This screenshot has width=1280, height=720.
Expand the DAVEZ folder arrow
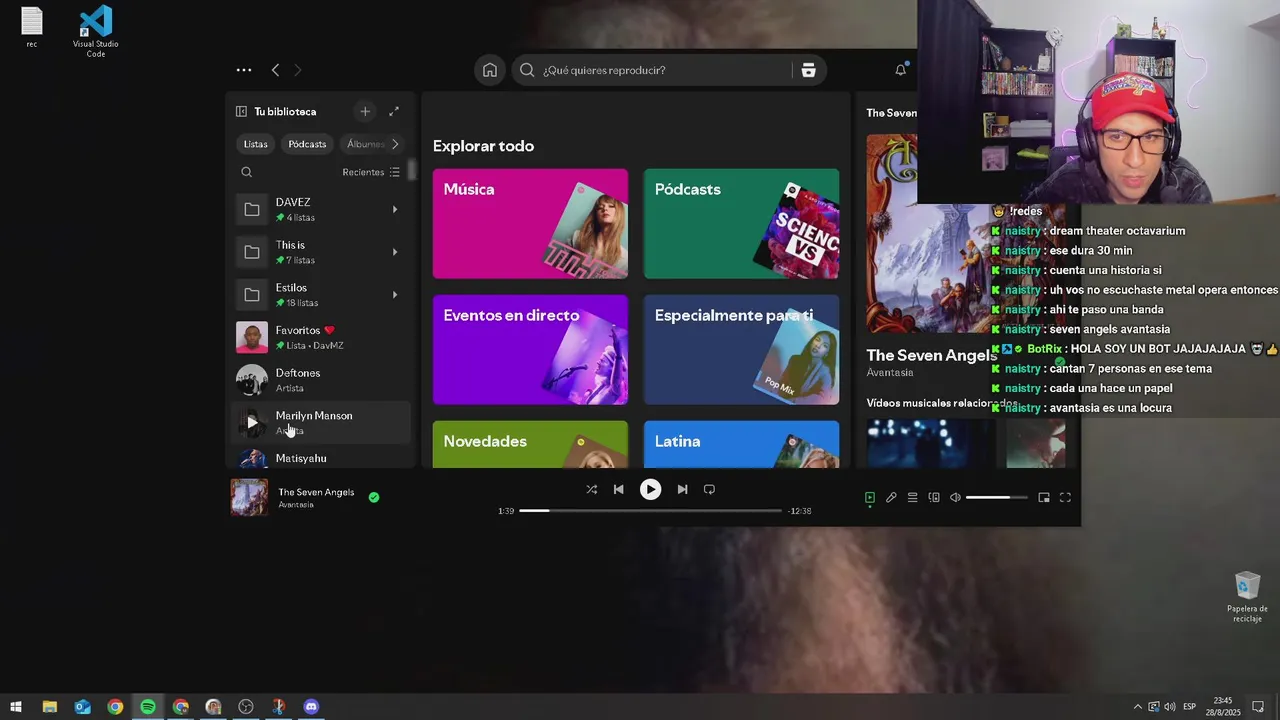tap(395, 210)
